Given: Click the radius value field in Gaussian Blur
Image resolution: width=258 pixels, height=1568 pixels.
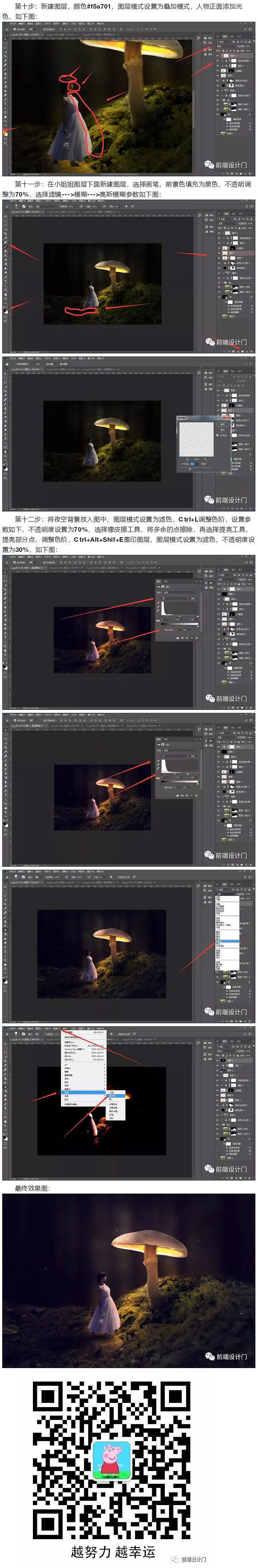Looking at the screenshot, I should tap(194, 464).
